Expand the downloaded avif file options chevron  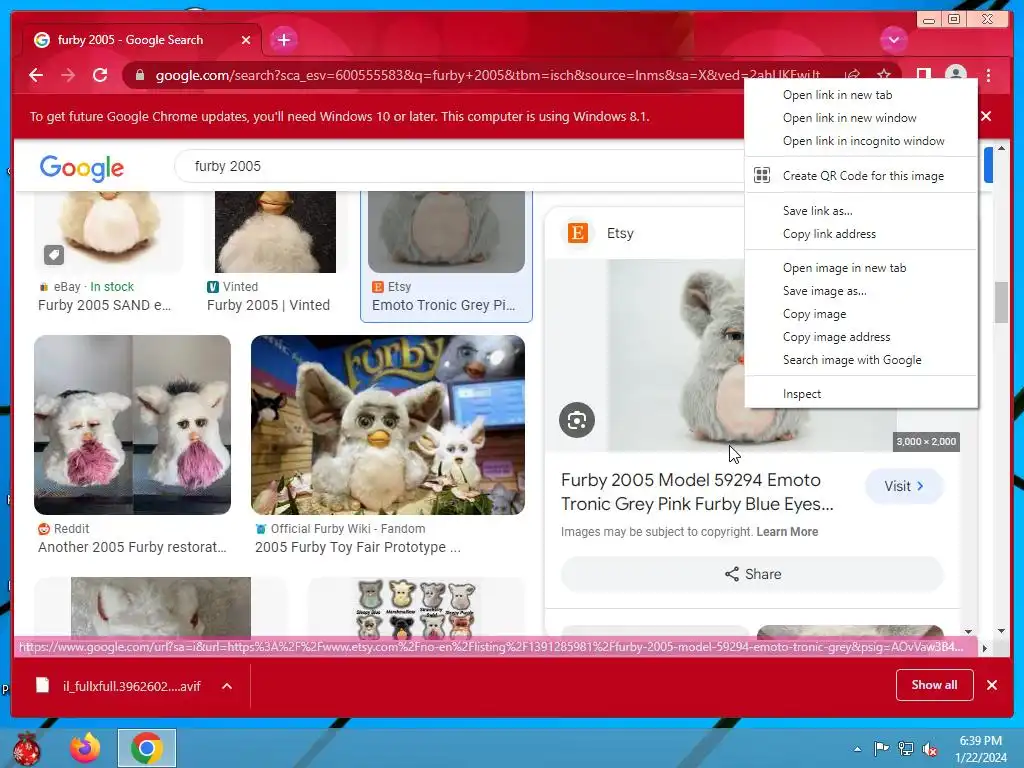point(227,686)
